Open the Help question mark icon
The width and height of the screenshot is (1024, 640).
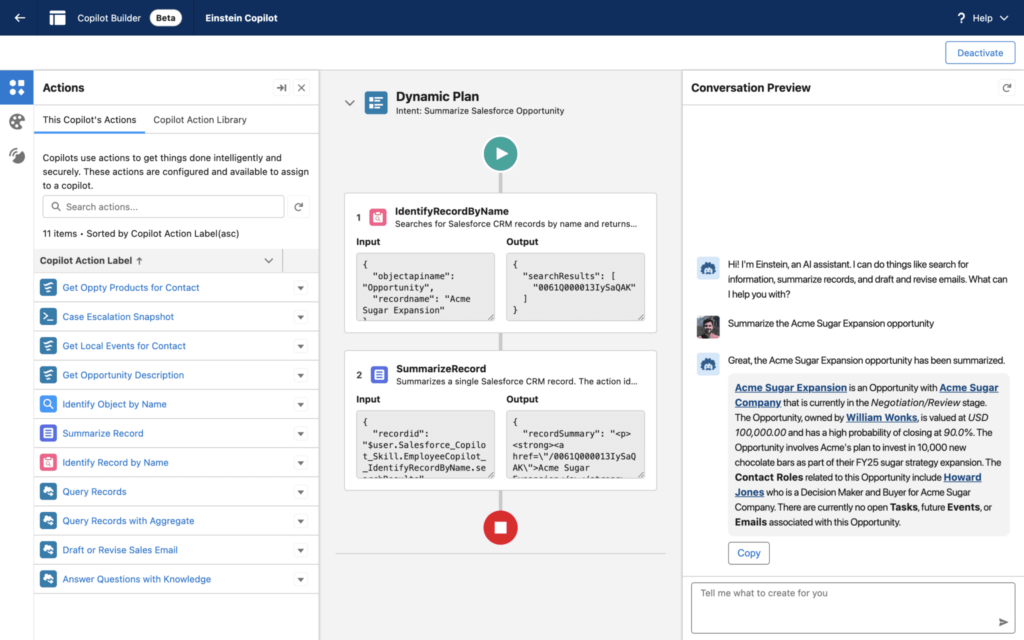click(961, 18)
